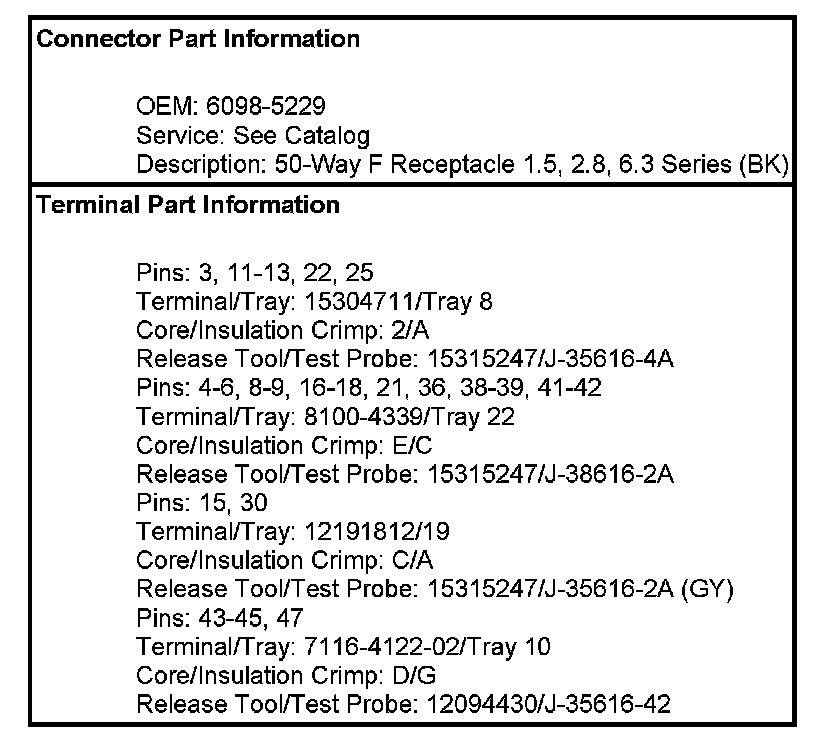Select the OEM: 6098-5229 line
Viewport: 816px width, 744px height.
(x=230, y=106)
